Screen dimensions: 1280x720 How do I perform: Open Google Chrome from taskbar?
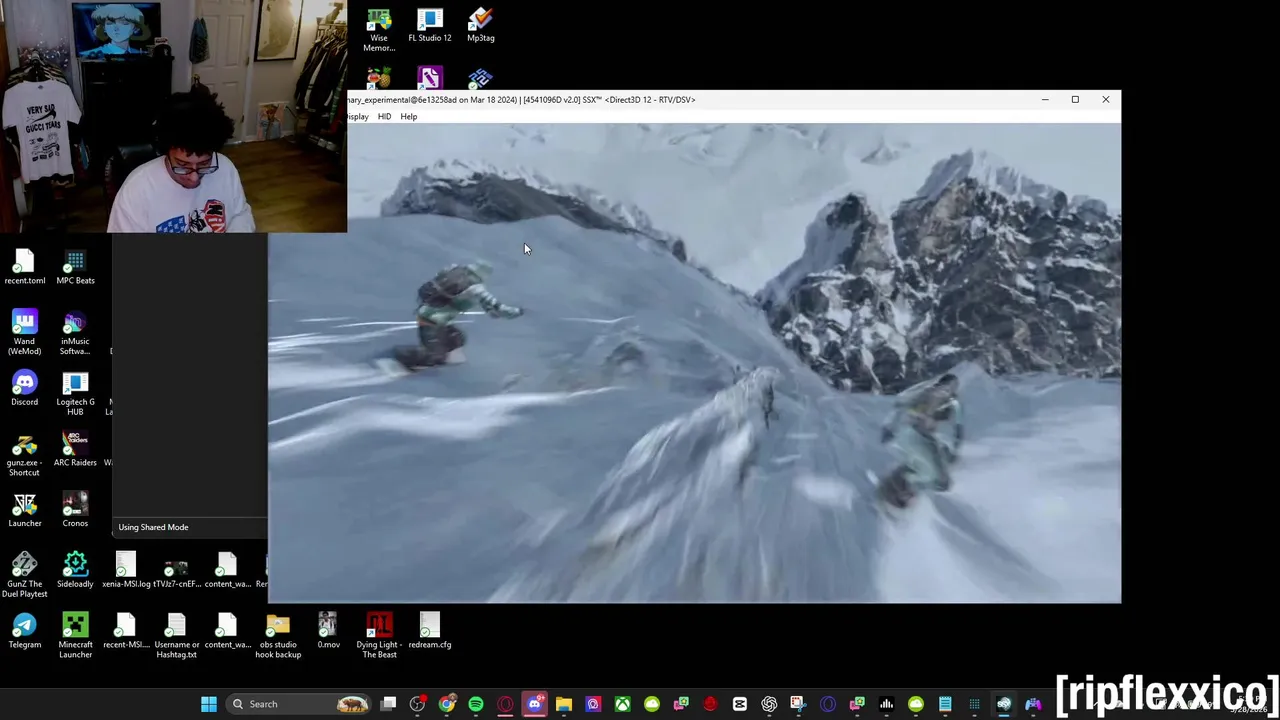click(x=447, y=704)
